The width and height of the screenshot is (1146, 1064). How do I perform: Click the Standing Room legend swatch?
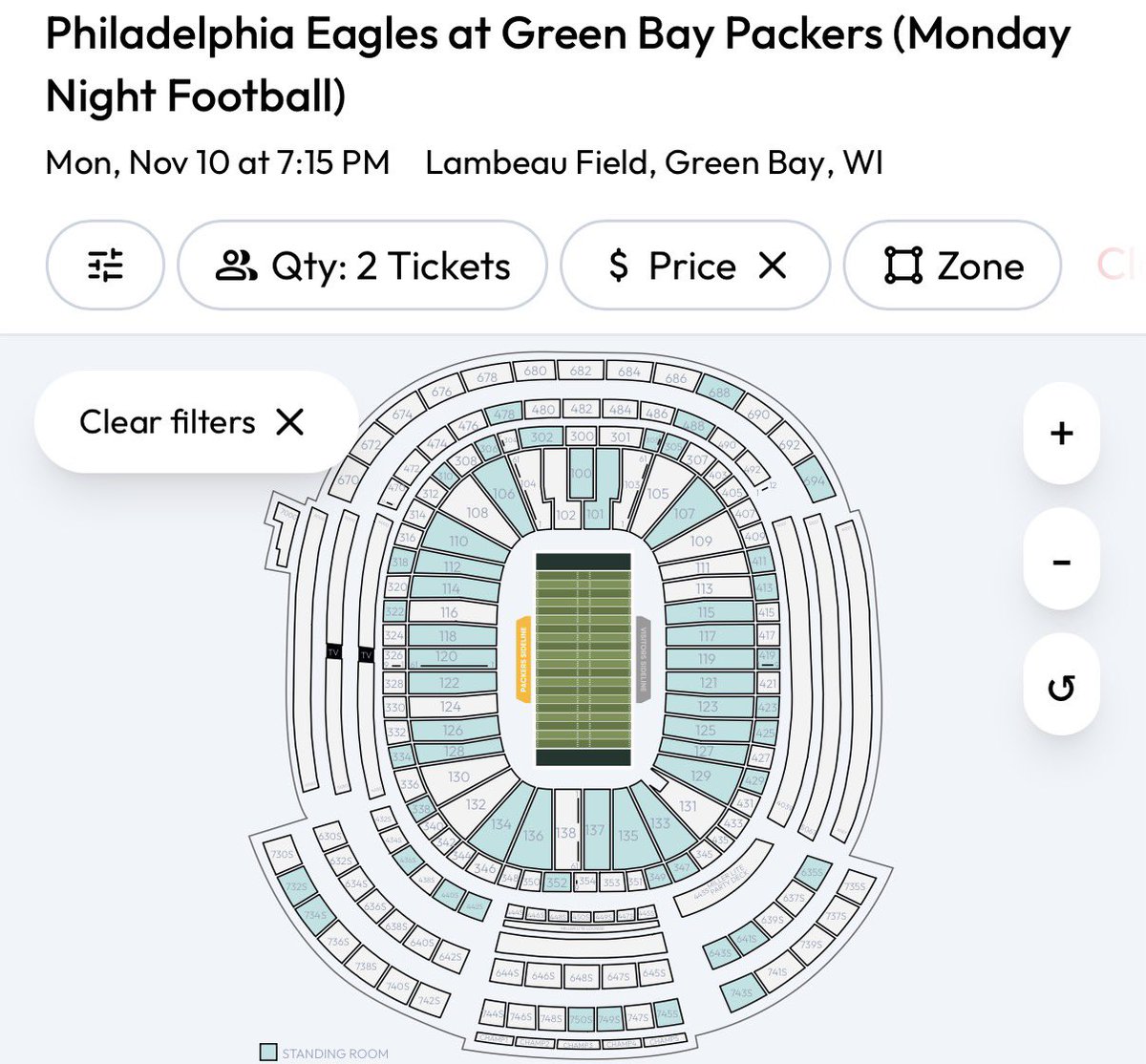tap(268, 1053)
